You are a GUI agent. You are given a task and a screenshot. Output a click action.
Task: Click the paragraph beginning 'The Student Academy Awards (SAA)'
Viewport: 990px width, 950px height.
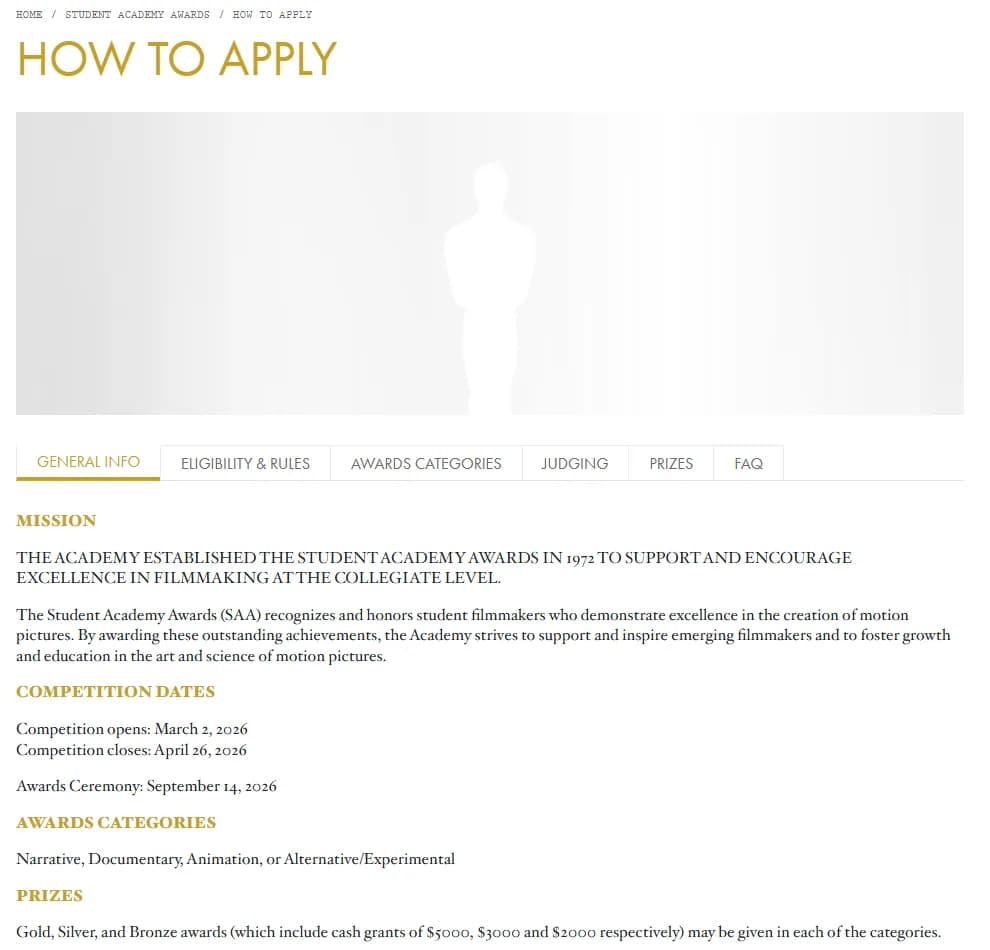tap(483, 635)
